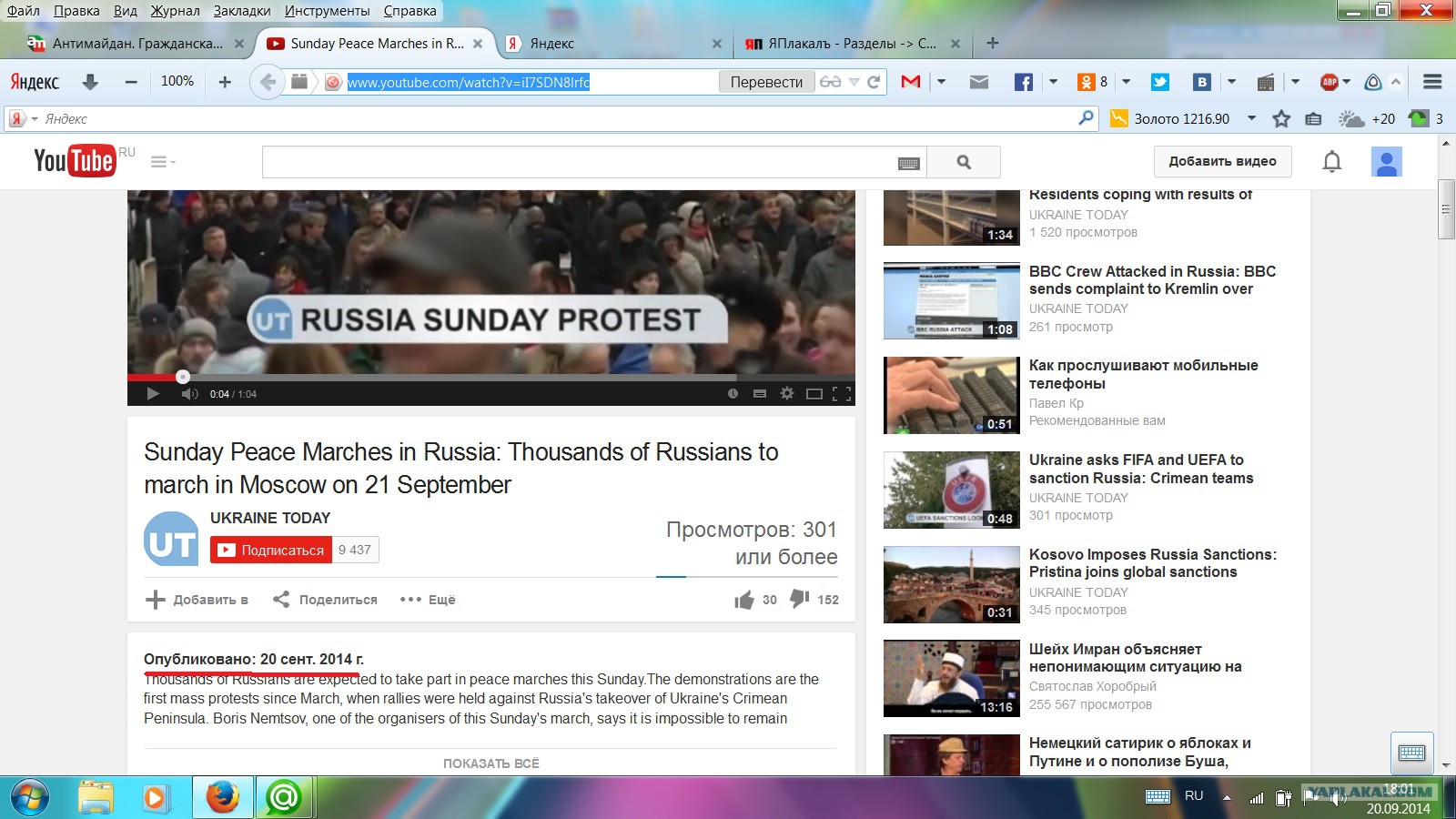1456x819 pixels.
Task: Click the Adblock Plus icon
Action: [x=1330, y=82]
